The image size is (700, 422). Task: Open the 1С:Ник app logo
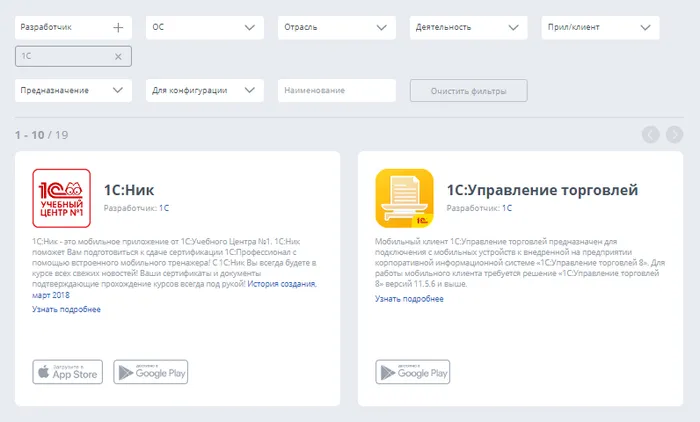coord(62,198)
